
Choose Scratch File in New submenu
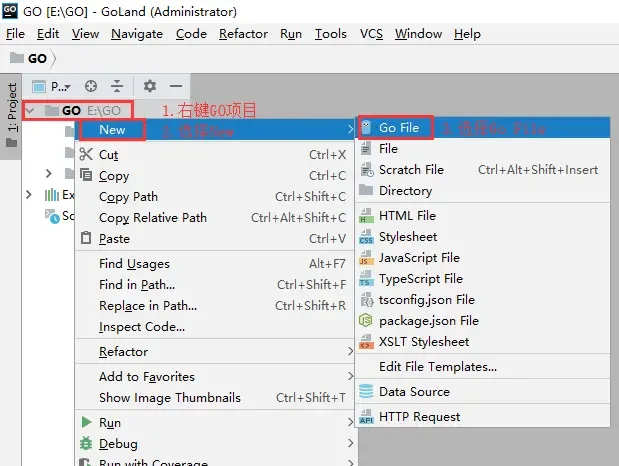(483, 169)
